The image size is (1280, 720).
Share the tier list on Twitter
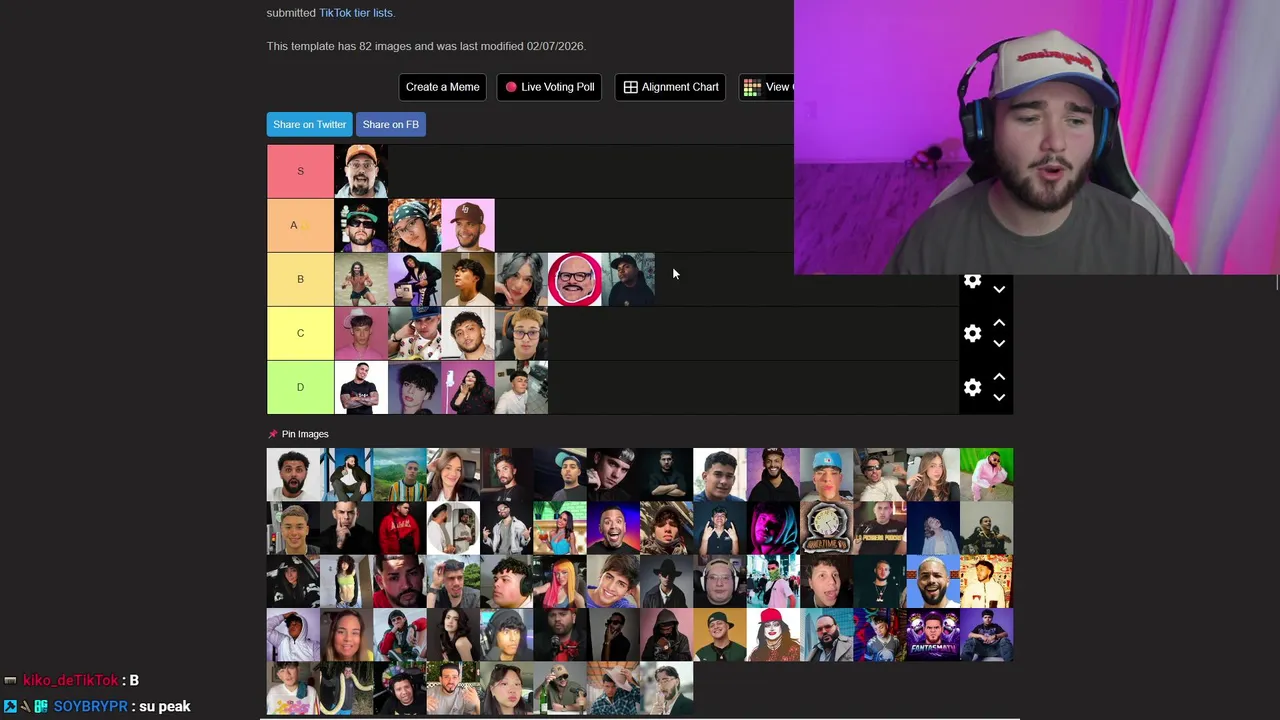[x=309, y=124]
